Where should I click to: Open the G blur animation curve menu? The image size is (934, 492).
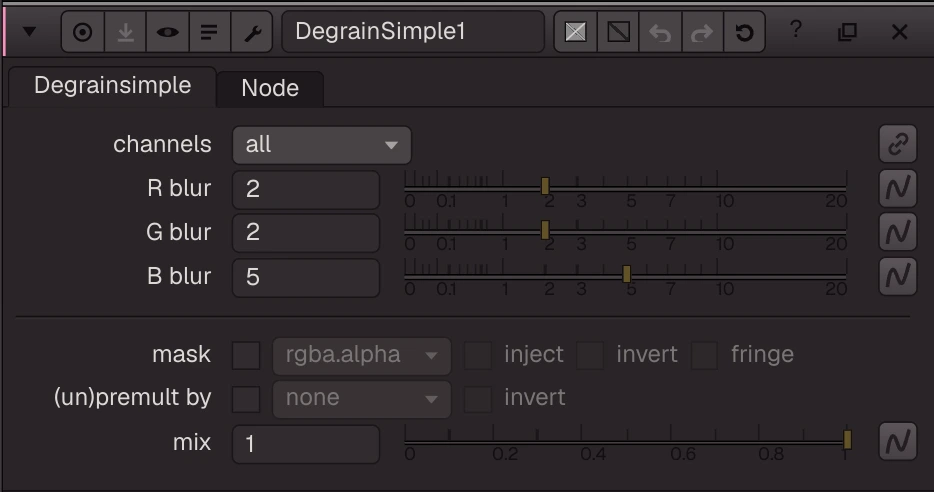[898, 232]
